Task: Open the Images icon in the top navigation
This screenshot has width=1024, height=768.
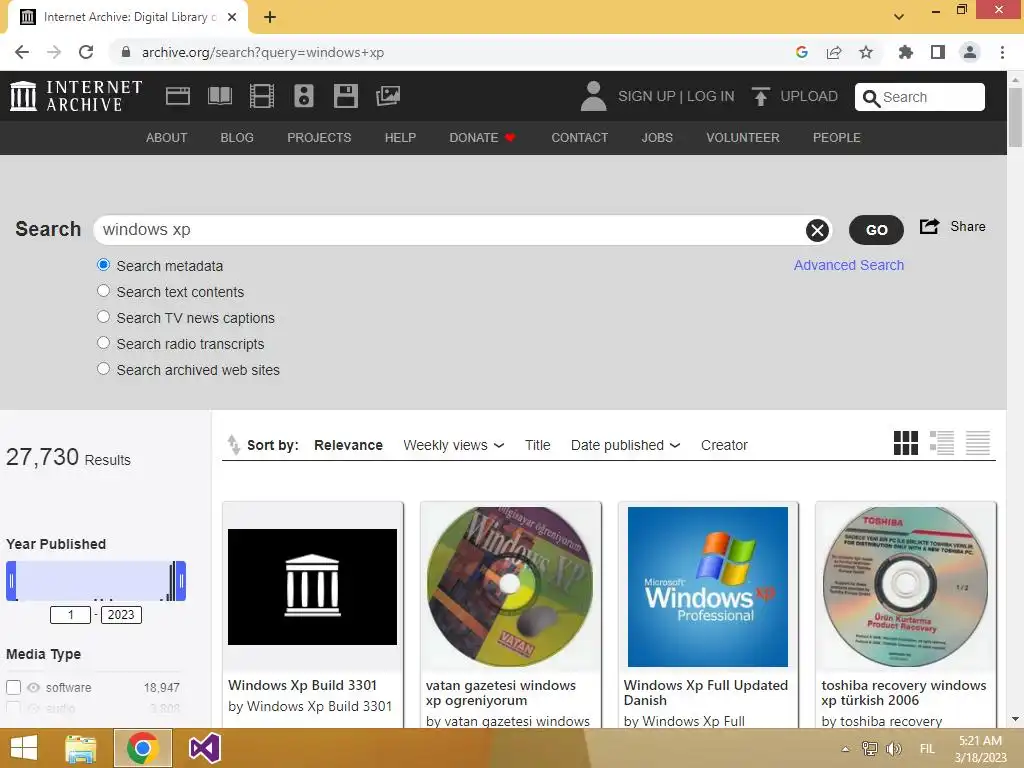Action: (x=388, y=96)
